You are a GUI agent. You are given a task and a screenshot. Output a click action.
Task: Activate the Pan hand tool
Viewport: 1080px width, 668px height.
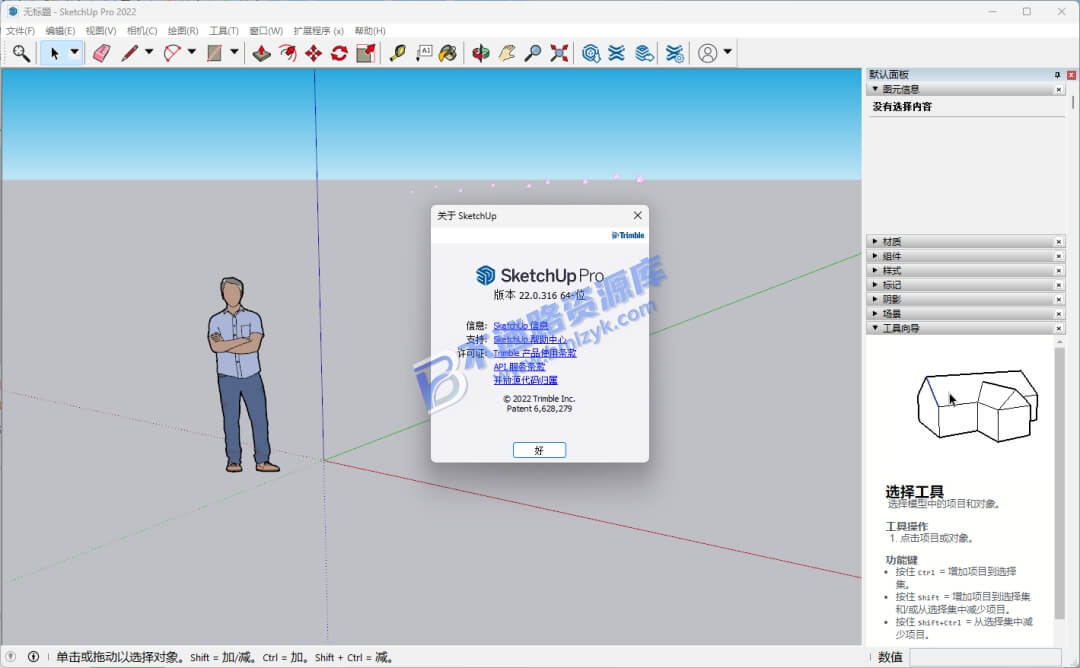507,53
